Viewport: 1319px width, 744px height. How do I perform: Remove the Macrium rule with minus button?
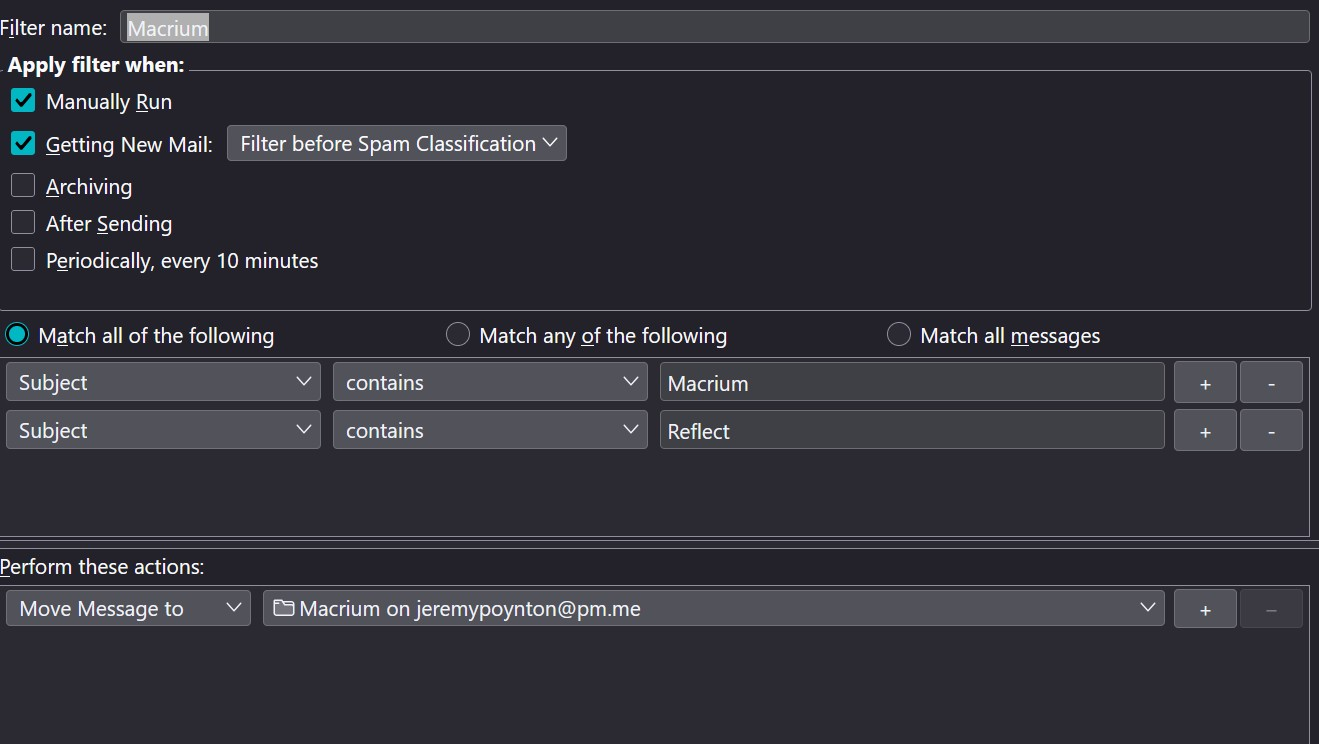point(1271,383)
